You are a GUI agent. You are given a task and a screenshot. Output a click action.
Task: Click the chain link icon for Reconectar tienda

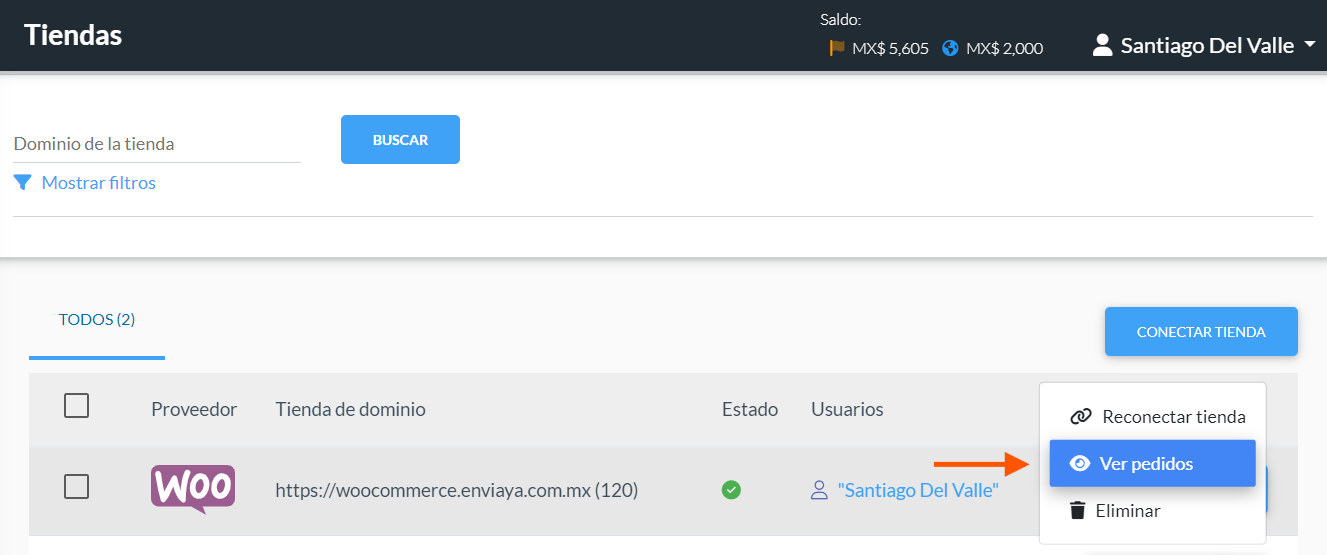click(1080, 417)
